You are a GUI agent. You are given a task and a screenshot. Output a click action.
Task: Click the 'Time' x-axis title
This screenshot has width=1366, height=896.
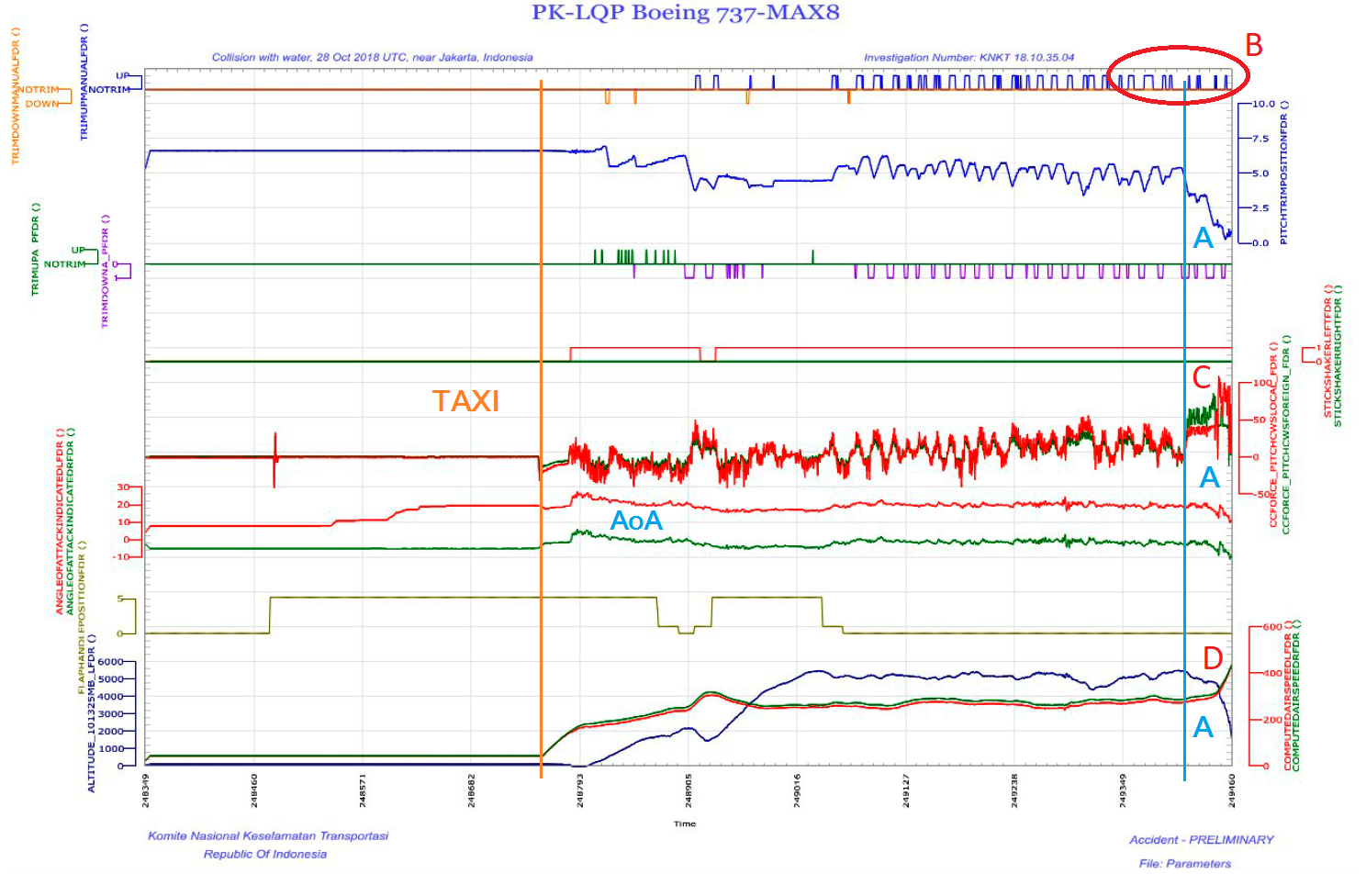click(685, 823)
